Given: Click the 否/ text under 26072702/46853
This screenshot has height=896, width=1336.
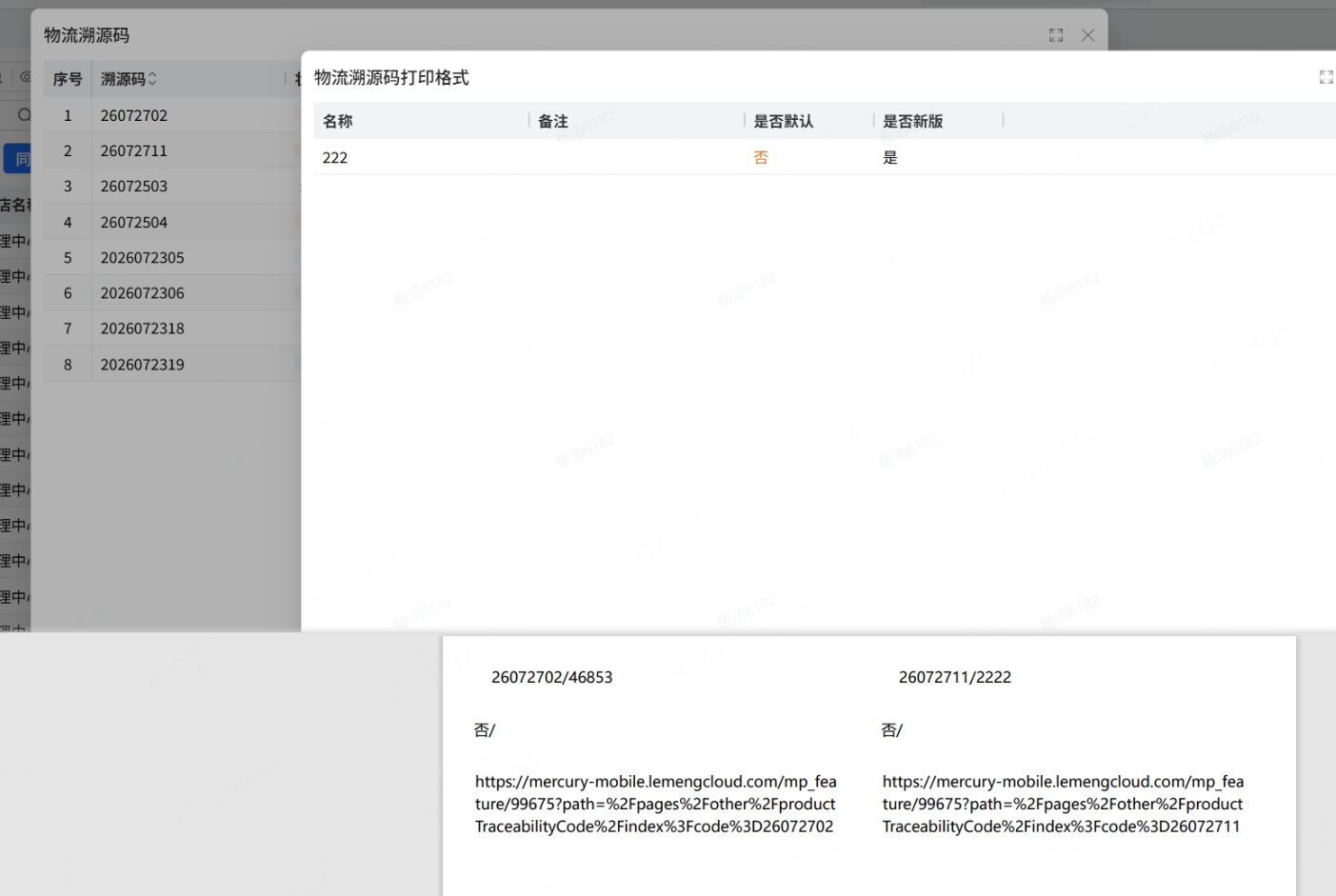Looking at the screenshot, I should click(x=485, y=729).
